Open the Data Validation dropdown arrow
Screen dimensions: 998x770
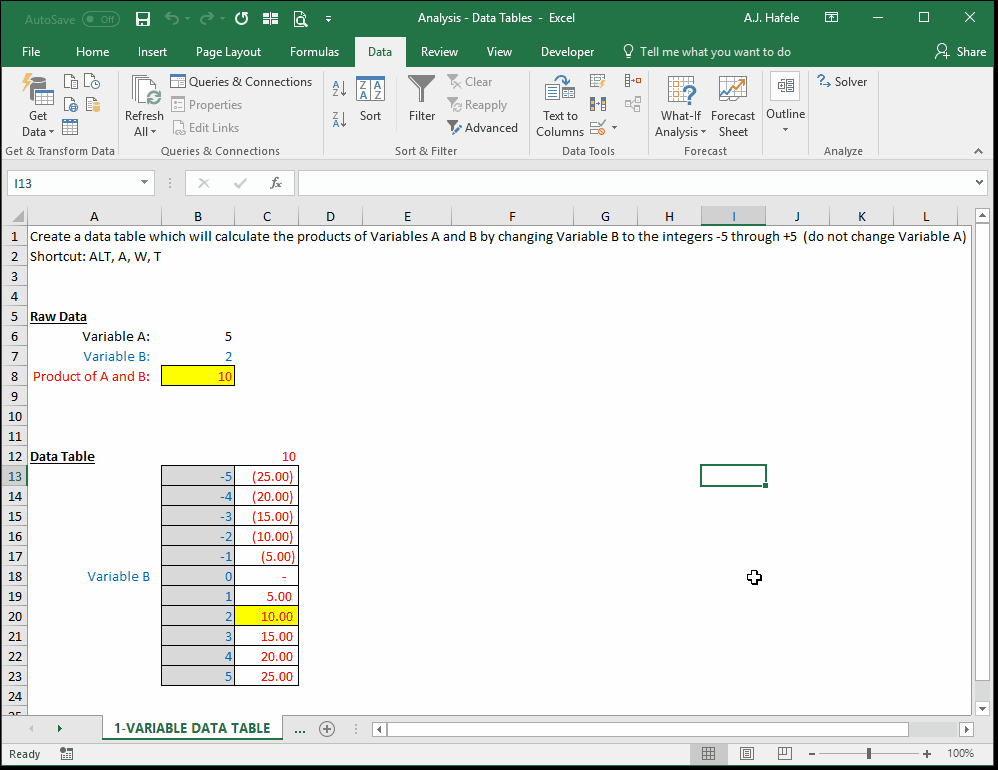click(x=614, y=127)
